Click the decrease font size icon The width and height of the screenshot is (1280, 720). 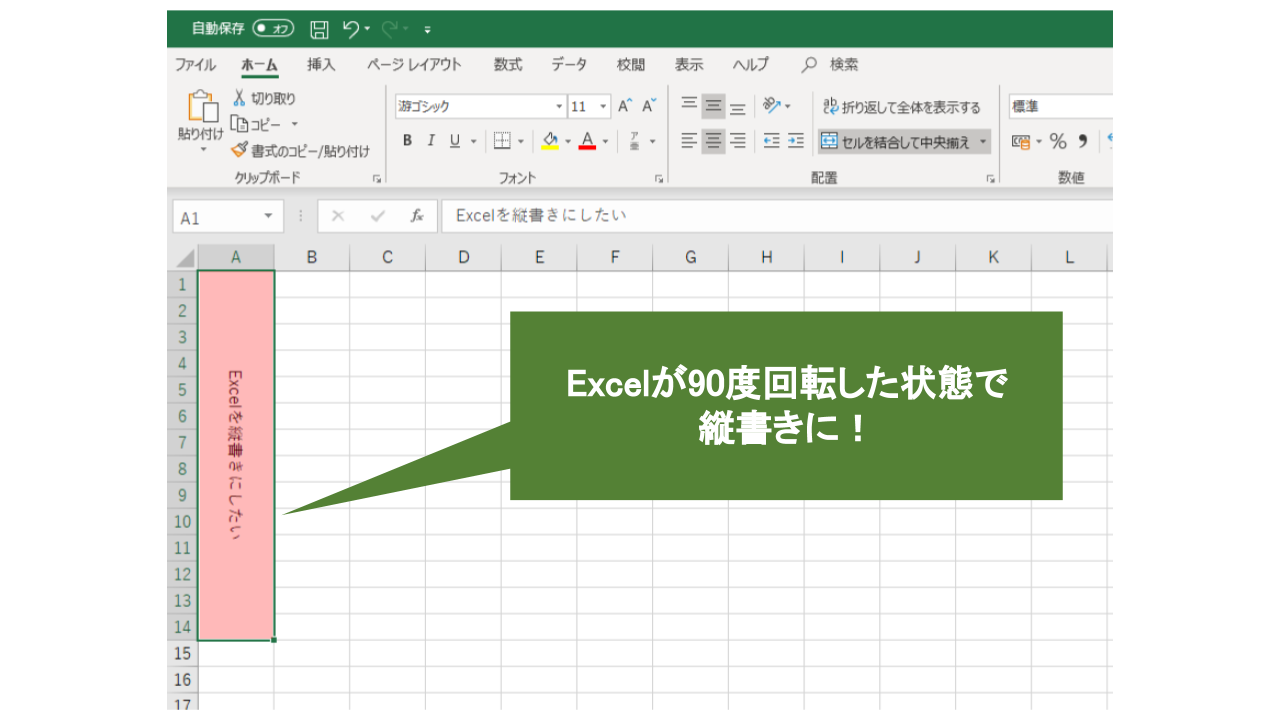click(649, 106)
